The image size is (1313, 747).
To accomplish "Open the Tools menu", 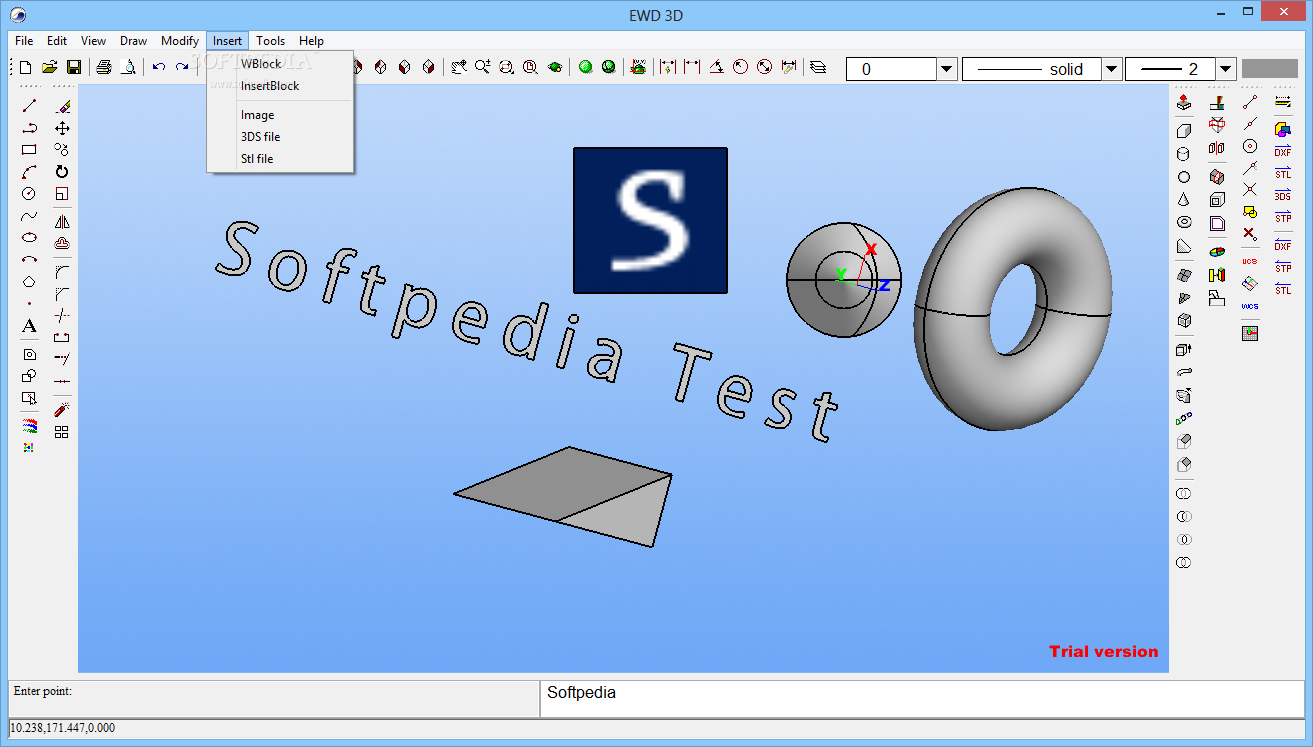I will (x=270, y=41).
